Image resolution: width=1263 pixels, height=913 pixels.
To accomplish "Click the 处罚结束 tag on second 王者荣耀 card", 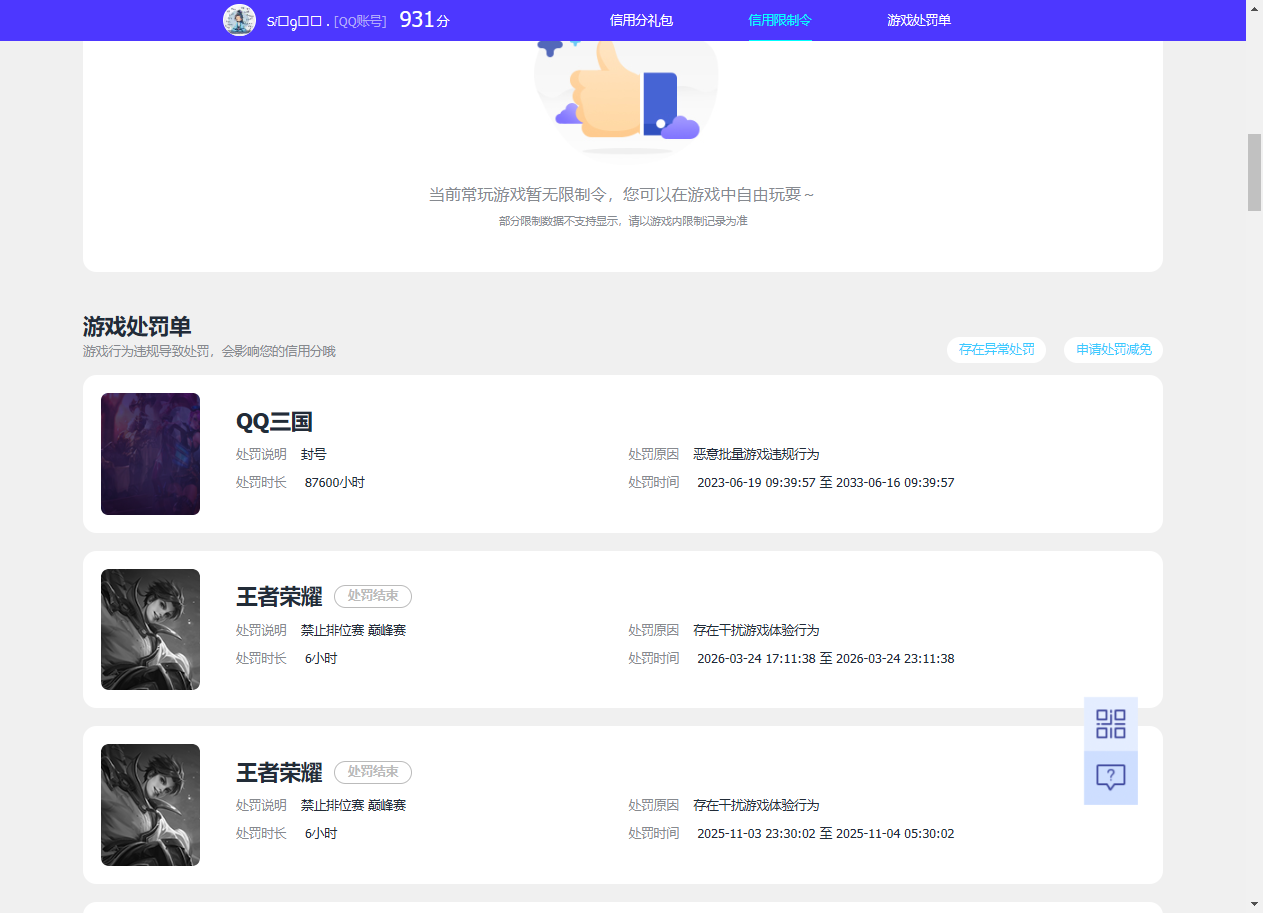I will point(372,772).
